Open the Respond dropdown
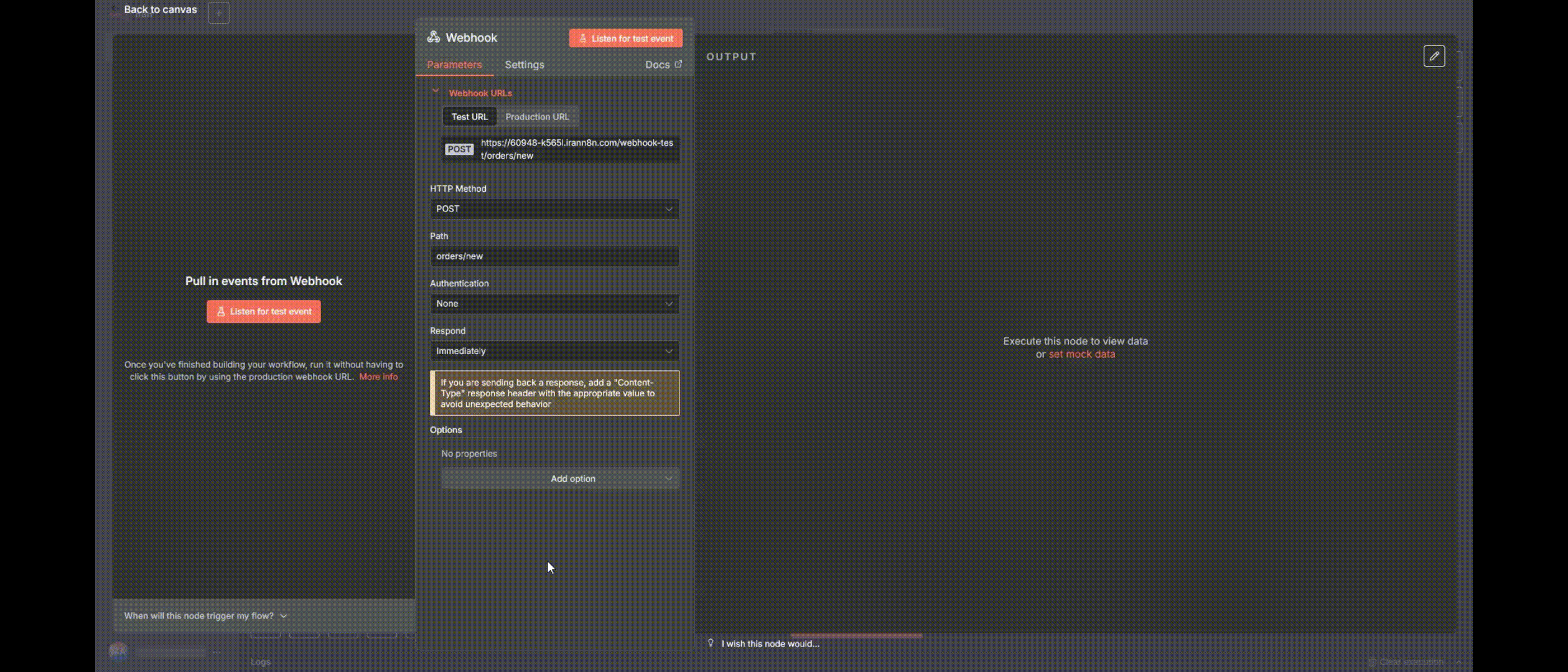Viewport: 1568px width, 672px height. click(554, 351)
